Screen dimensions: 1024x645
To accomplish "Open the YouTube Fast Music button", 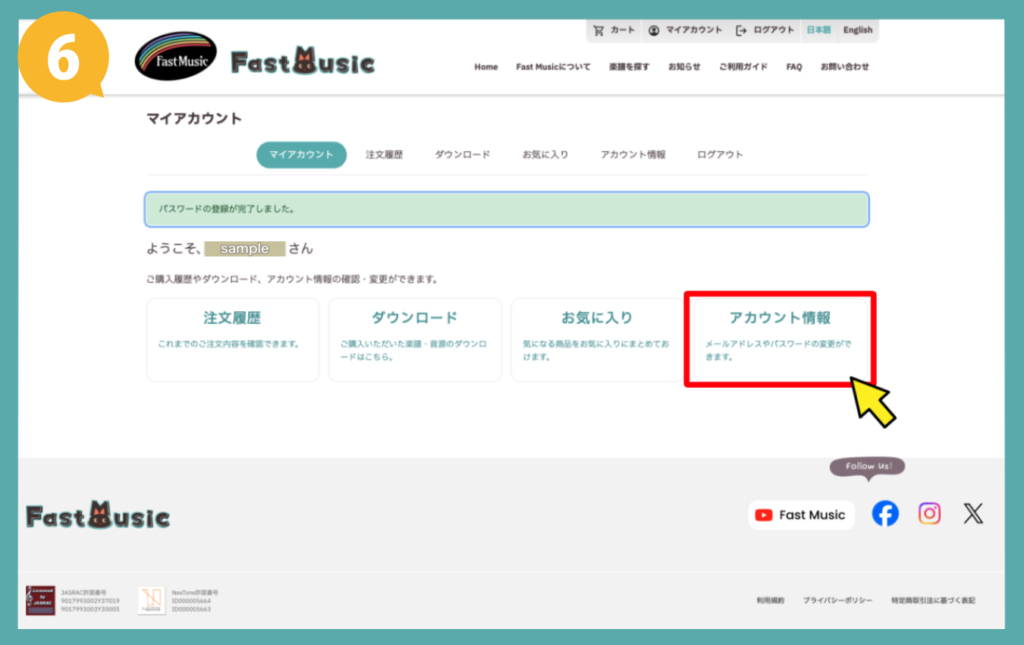I will [x=801, y=515].
